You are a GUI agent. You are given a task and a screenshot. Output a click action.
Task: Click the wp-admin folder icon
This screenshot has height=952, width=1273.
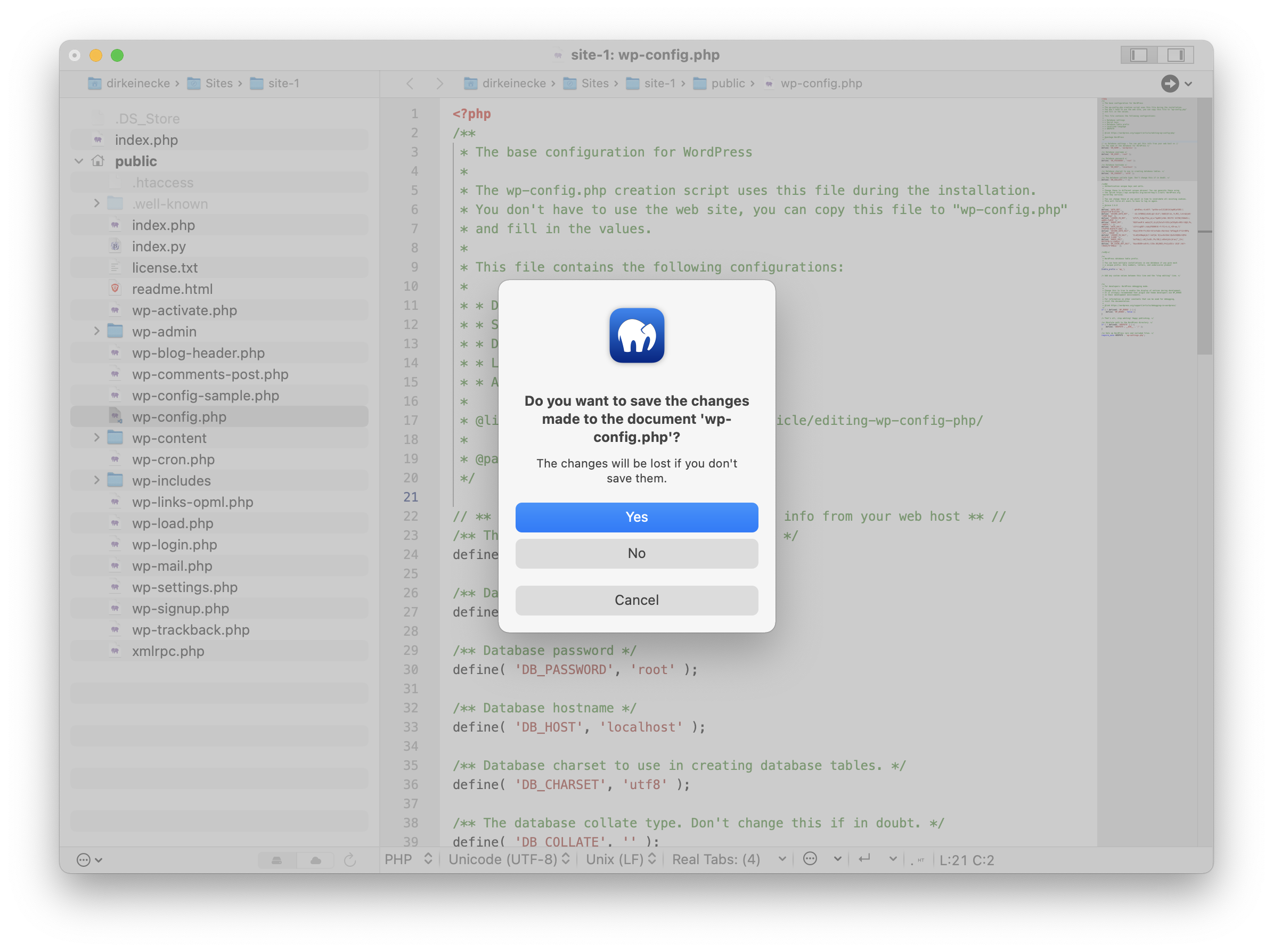tap(115, 331)
